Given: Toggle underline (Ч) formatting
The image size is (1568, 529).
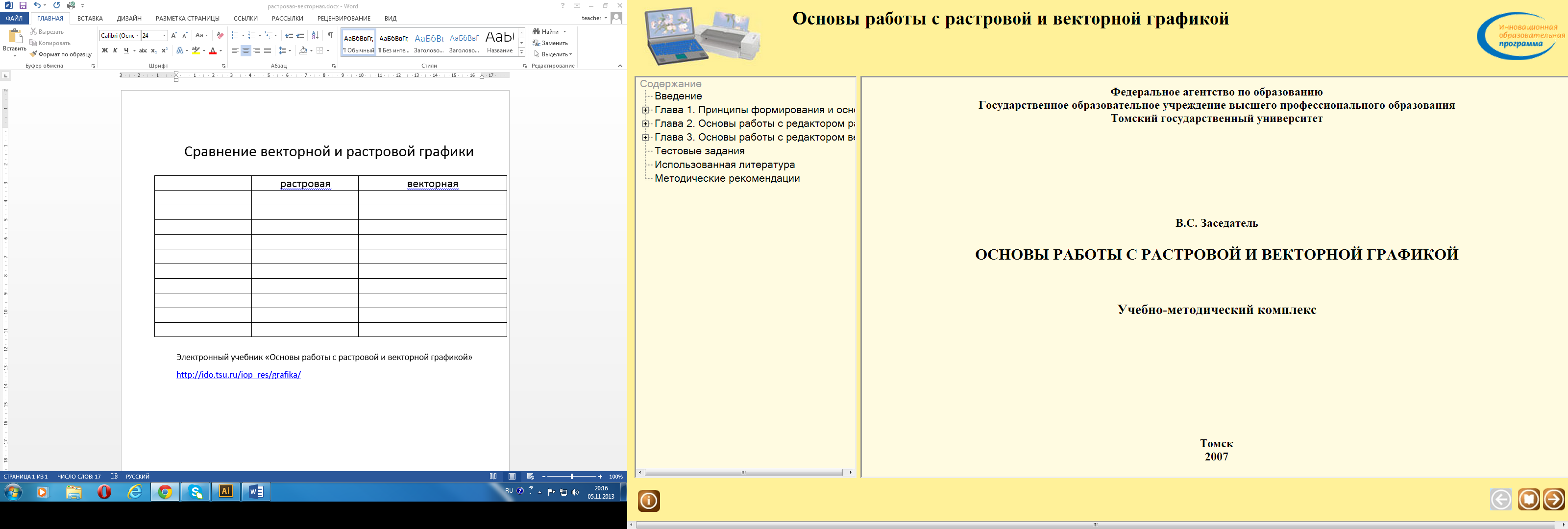Looking at the screenshot, I should pyautogui.click(x=126, y=50).
